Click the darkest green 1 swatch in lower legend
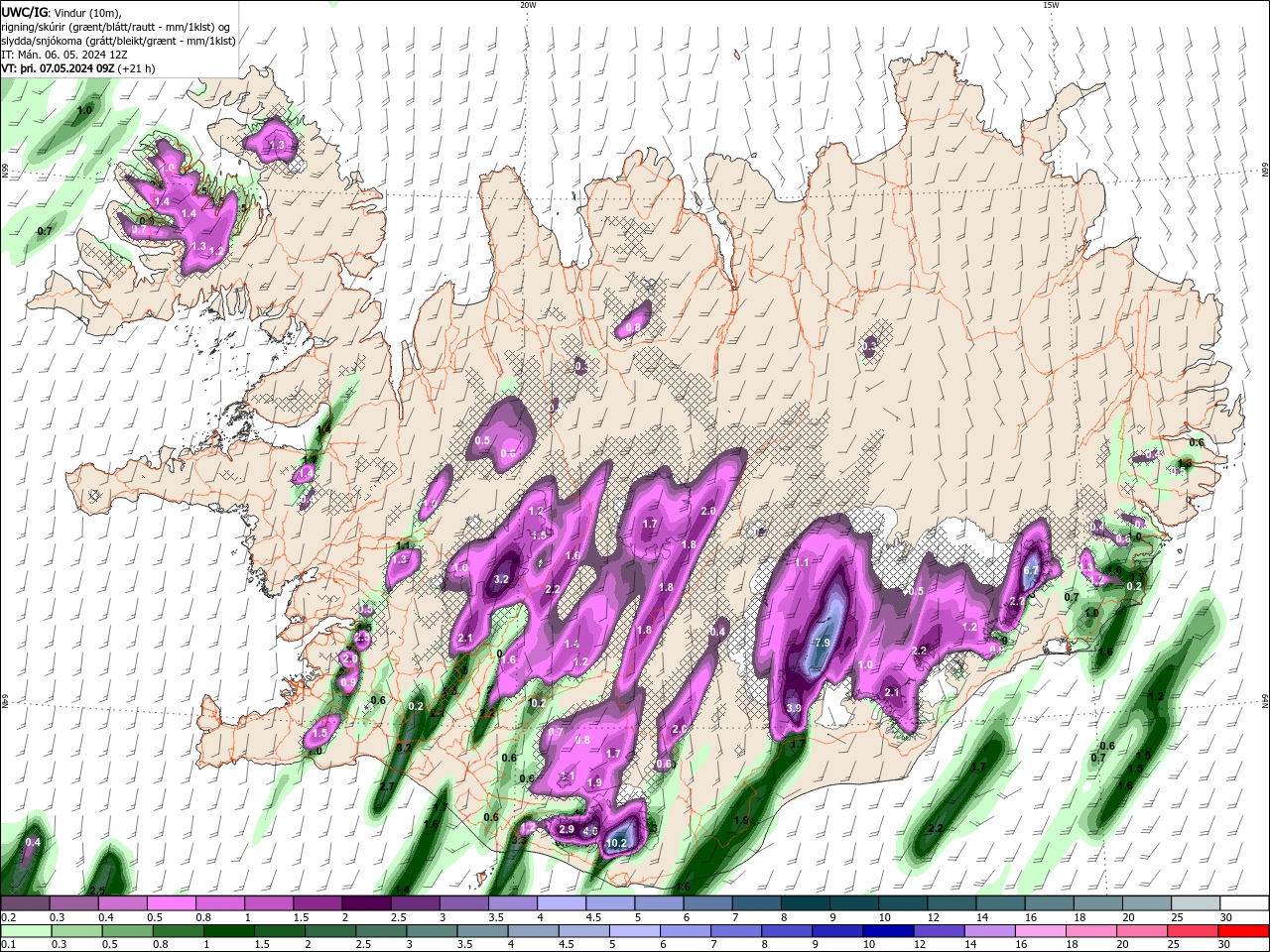The width and height of the screenshot is (1270, 952). 229,931
